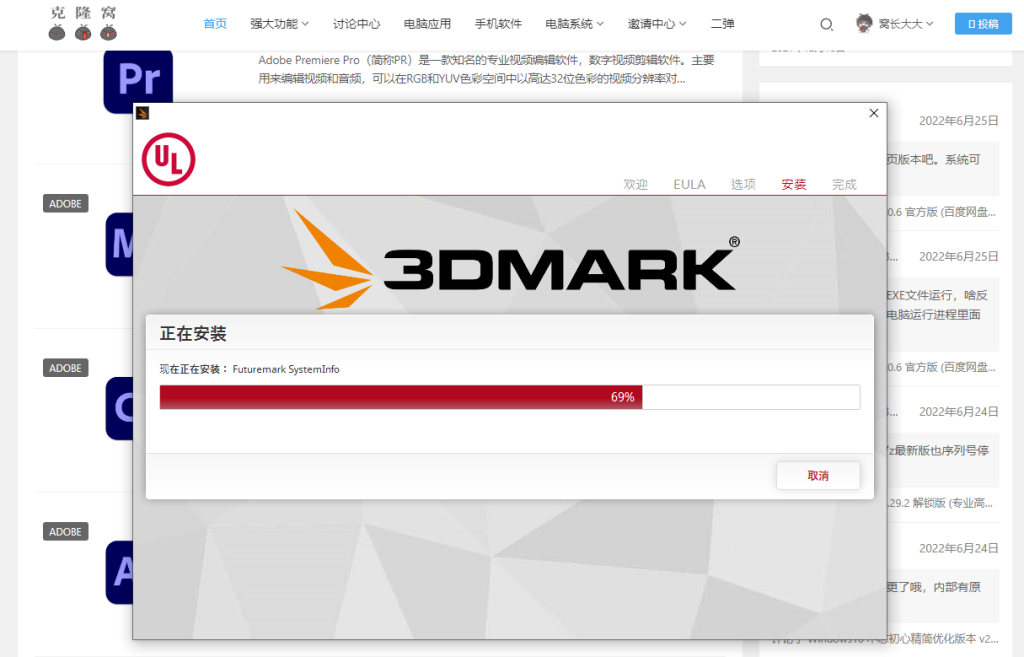Open the 讨论中心 navigation item
The height and width of the screenshot is (657, 1024).
tap(357, 24)
